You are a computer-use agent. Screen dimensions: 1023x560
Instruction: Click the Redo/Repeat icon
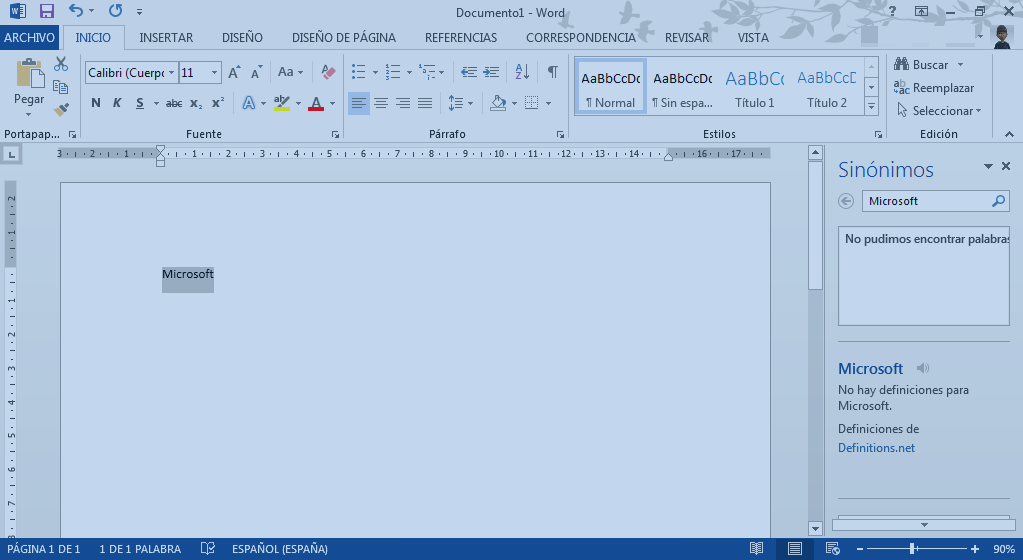pyautogui.click(x=115, y=10)
